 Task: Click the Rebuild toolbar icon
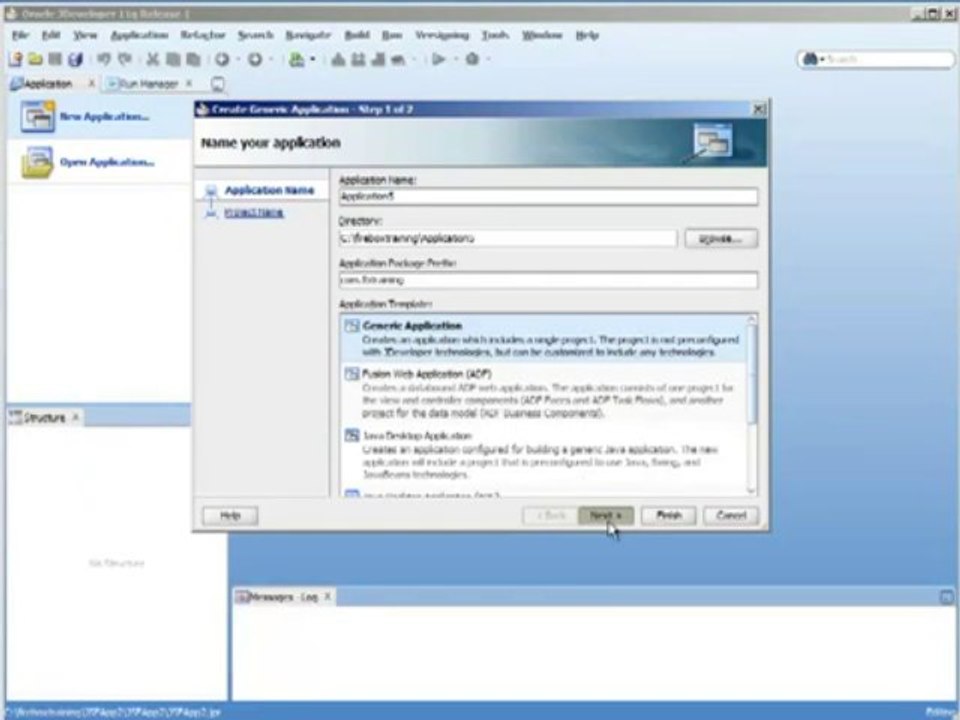click(358, 59)
